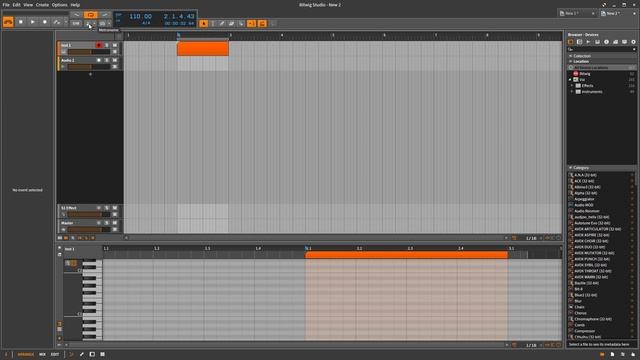Select Chorus in Category list
Viewport: 640px width, 360px height.
coord(580,313)
